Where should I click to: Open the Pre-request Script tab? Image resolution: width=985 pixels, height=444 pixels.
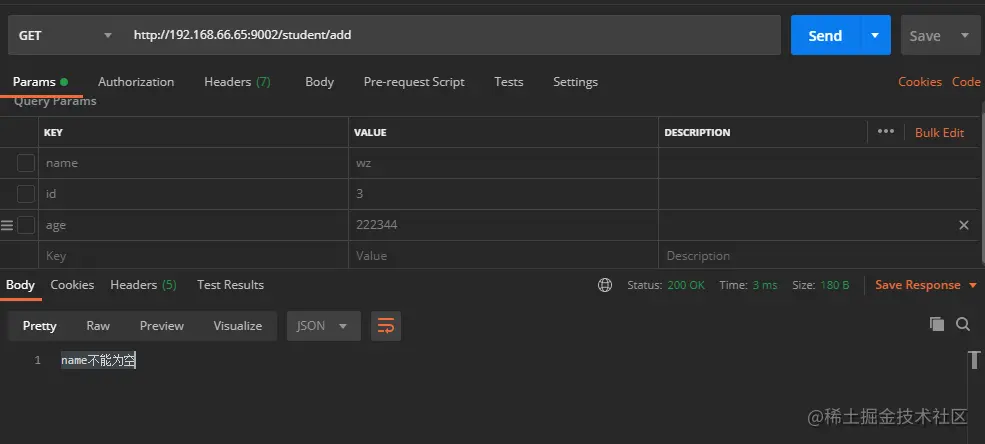(414, 82)
